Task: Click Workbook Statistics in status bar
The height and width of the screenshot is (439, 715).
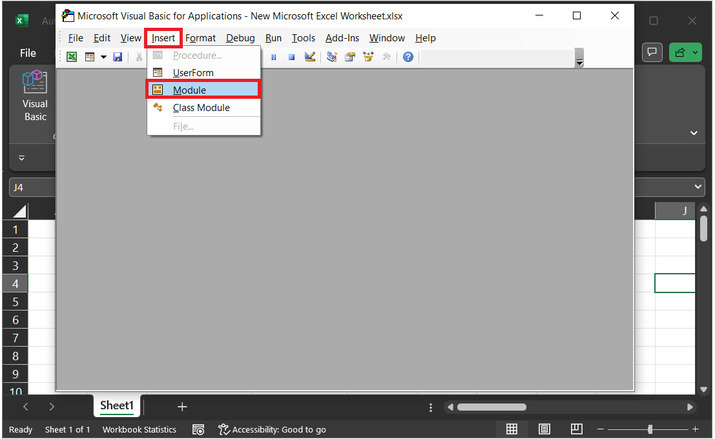Action: click(139, 429)
